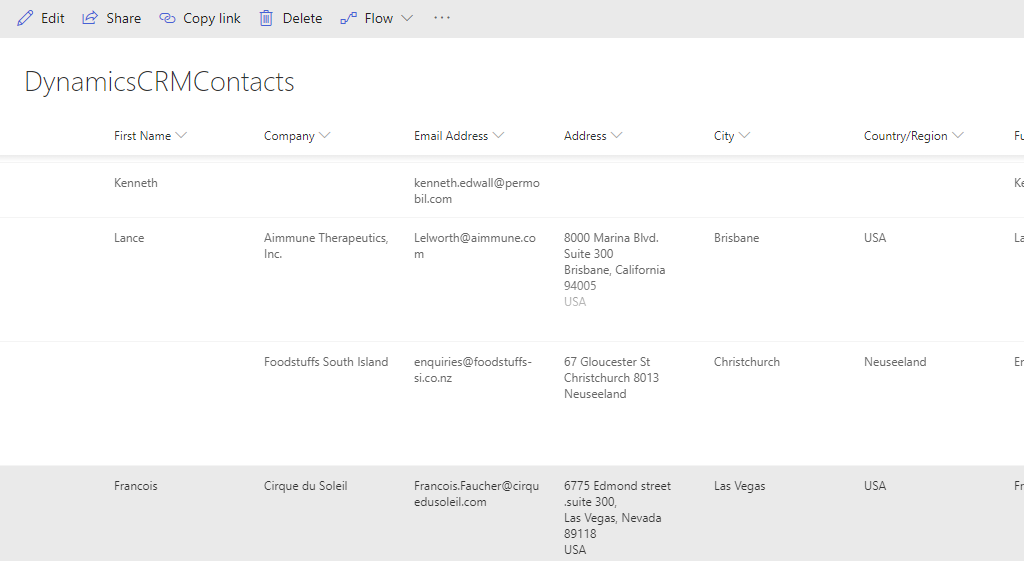Select the Francois first name cell
The height and width of the screenshot is (561, 1024).
tap(136, 486)
